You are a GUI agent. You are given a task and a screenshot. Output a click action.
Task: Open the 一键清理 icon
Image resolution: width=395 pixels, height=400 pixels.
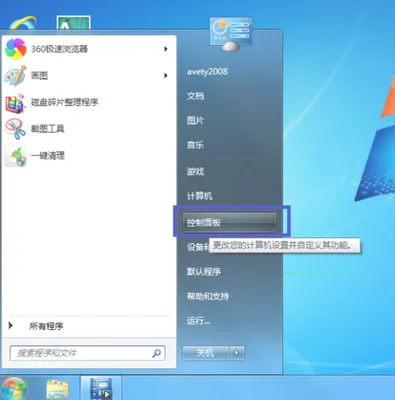(x=15, y=156)
